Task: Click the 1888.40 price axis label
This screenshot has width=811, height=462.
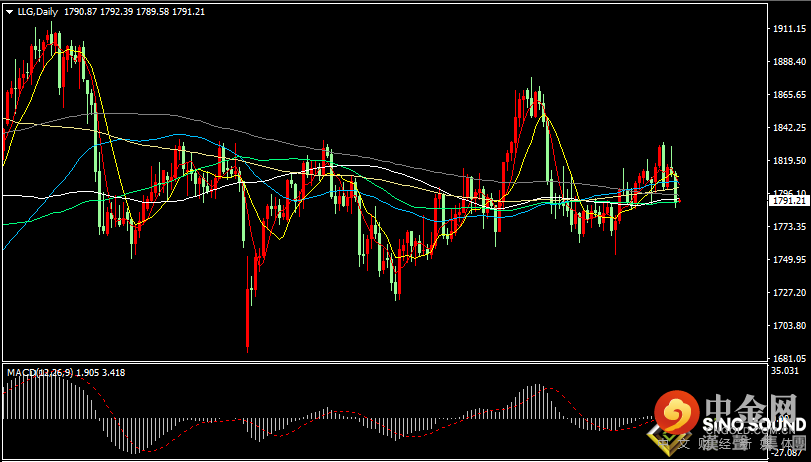Action: [788, 62]
